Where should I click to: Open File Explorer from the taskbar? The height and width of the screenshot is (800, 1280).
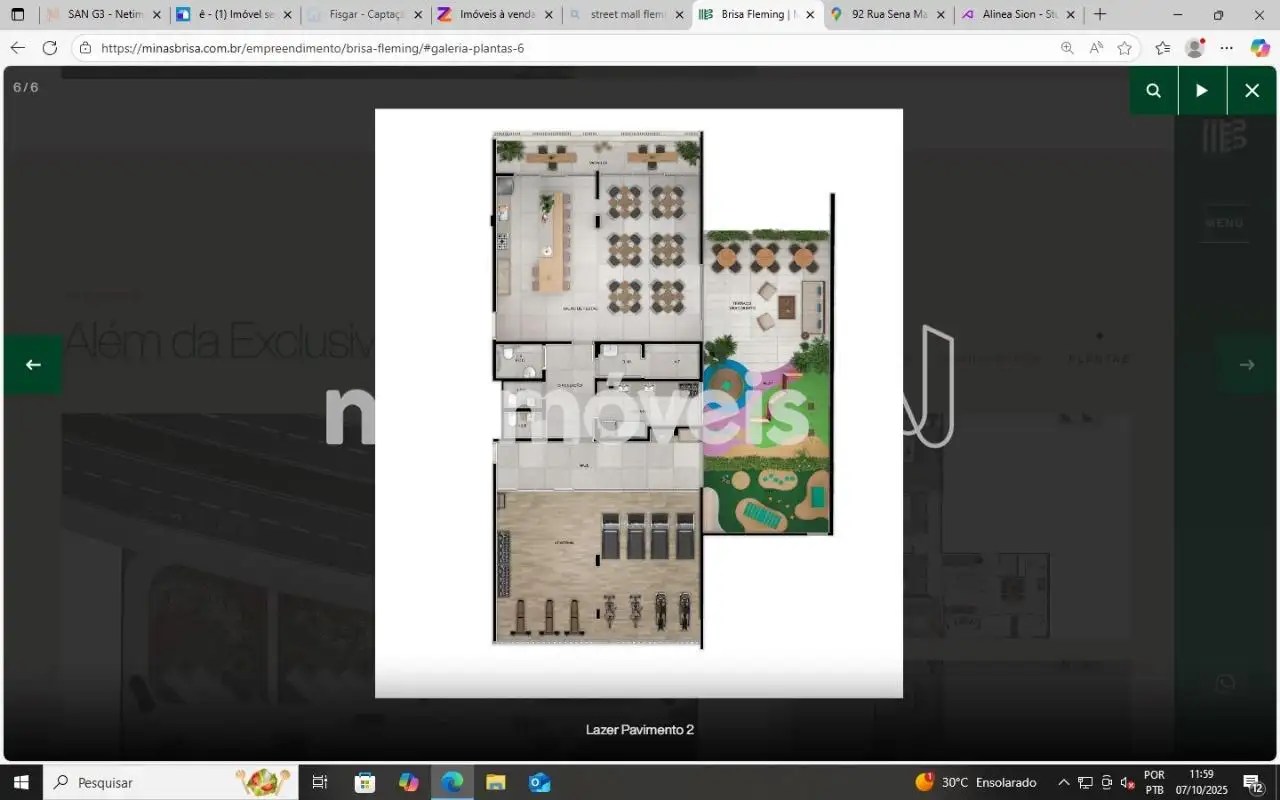coord(496,782)
